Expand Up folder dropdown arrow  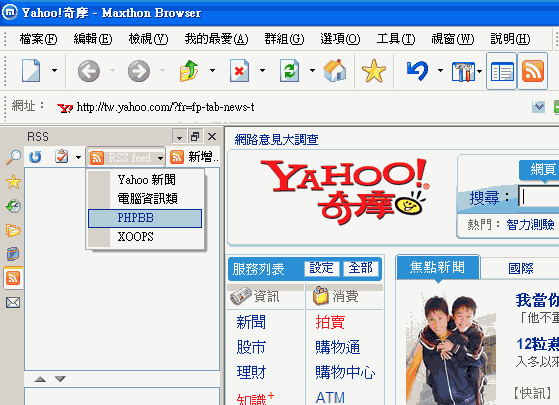point(212,71)
